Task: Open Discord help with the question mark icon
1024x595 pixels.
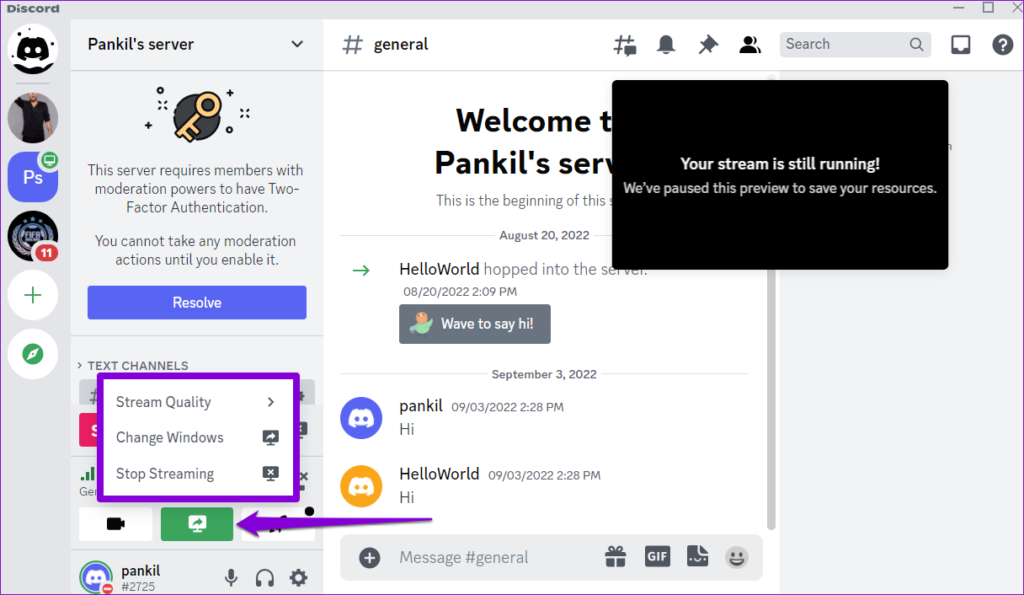Action: 1003,44
